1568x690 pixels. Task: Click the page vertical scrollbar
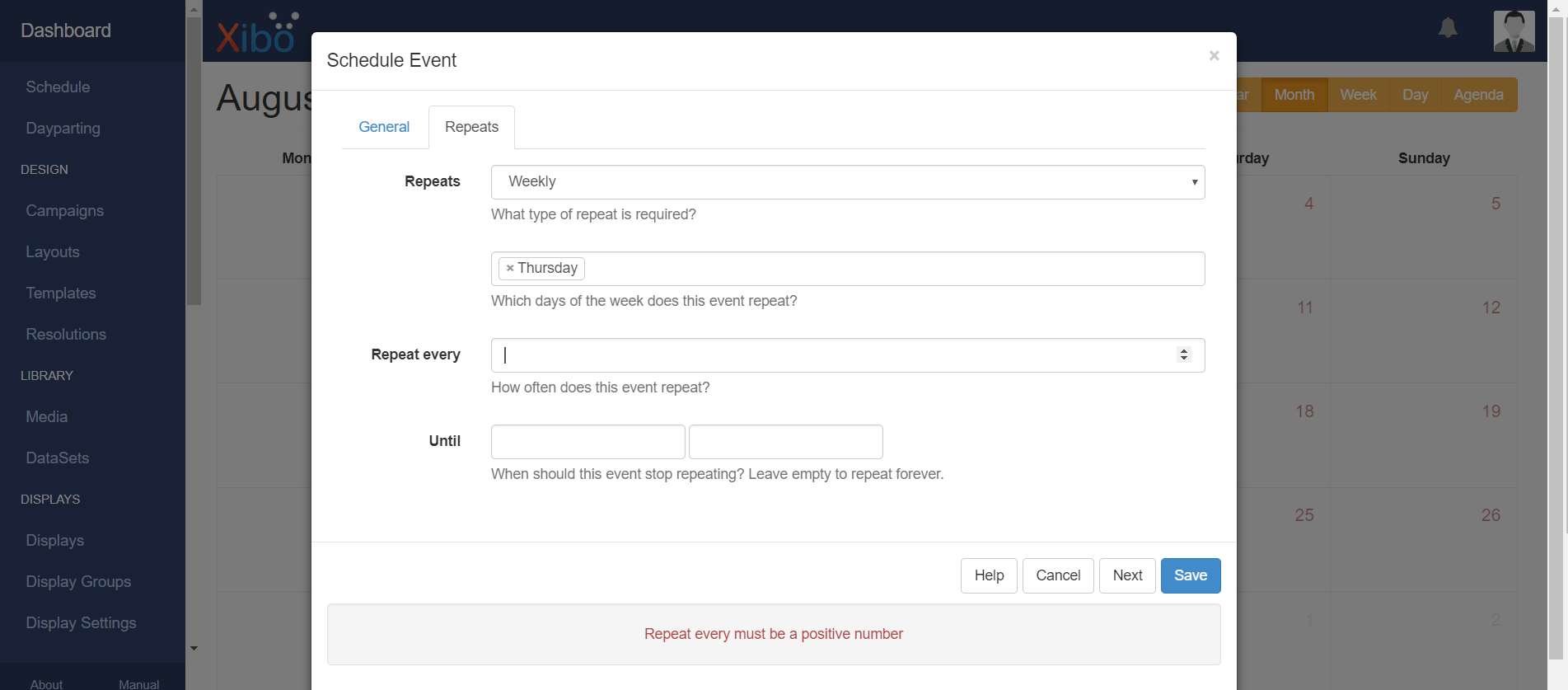click(1556, 338)
